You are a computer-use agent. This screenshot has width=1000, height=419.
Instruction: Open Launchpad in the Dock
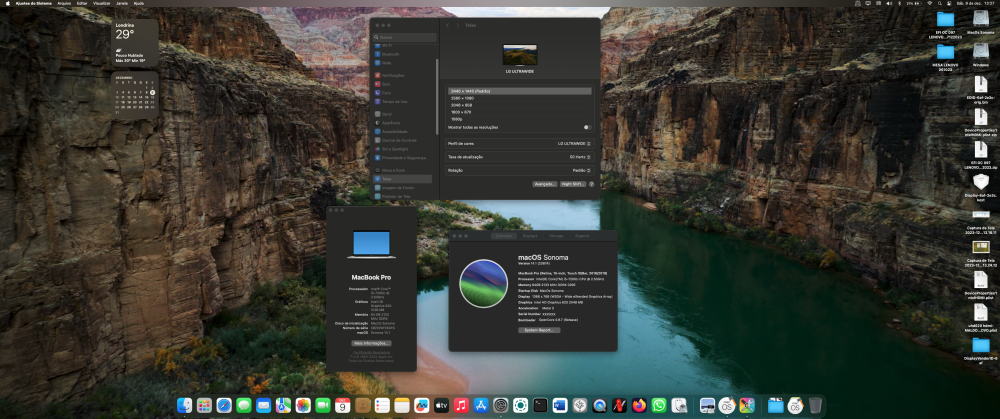pos(204,405)
